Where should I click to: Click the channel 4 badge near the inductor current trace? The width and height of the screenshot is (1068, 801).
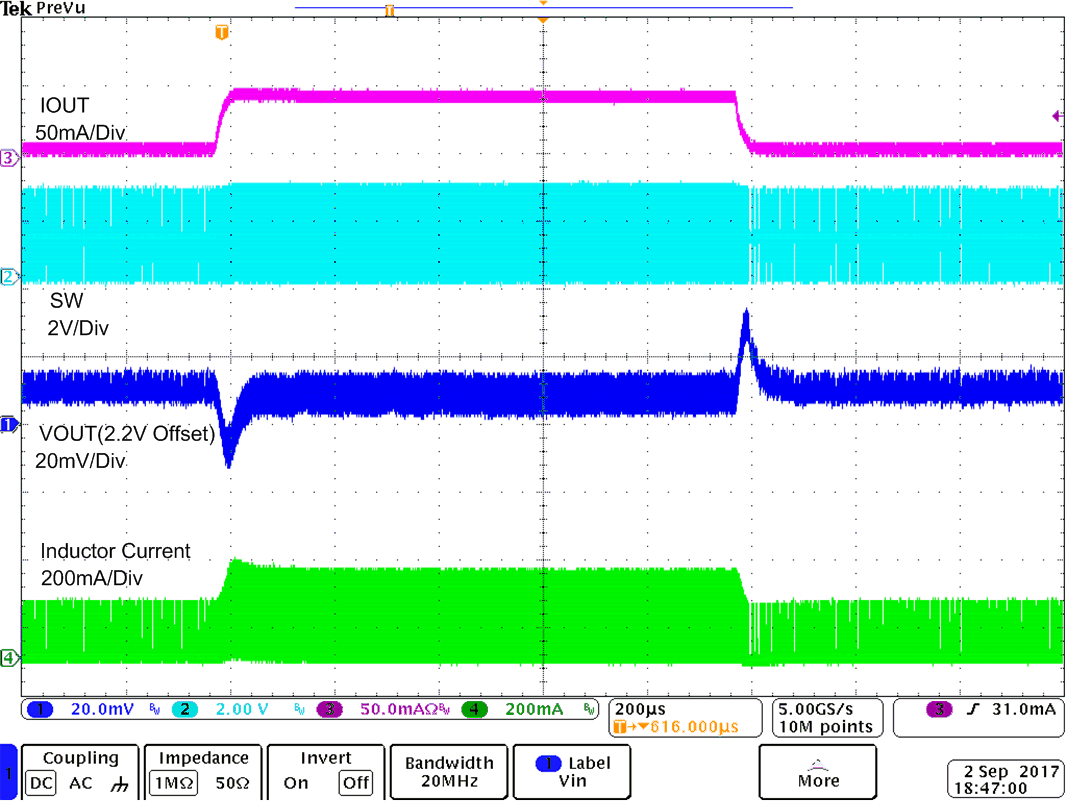click(x=9, y=659)
